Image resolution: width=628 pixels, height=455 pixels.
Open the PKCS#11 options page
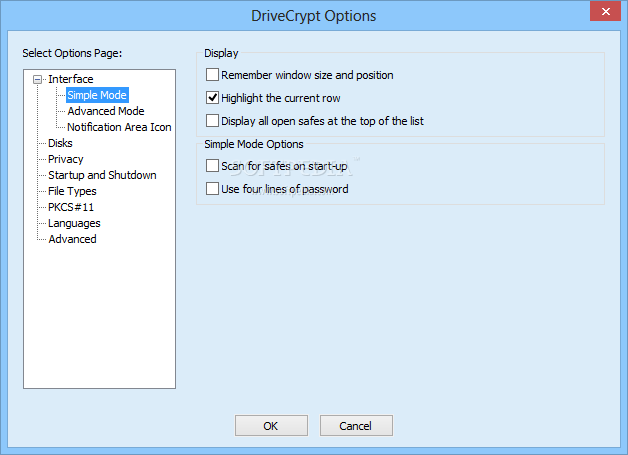[x=71, y=207]
